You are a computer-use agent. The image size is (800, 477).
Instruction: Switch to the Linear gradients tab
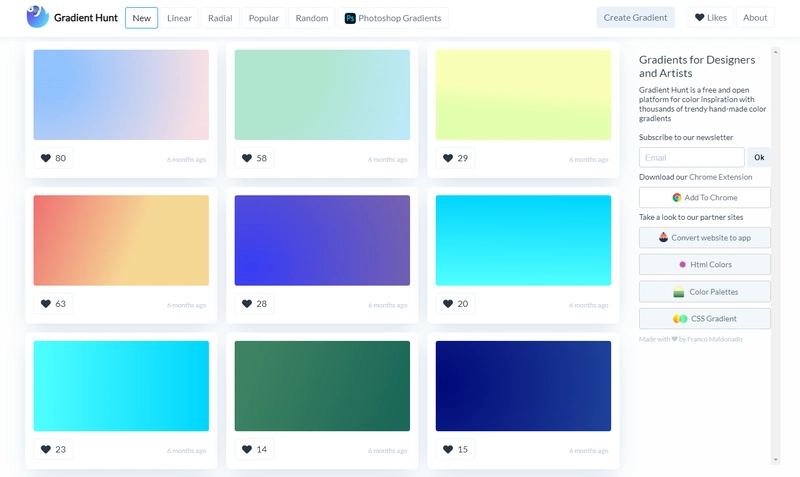179,18
